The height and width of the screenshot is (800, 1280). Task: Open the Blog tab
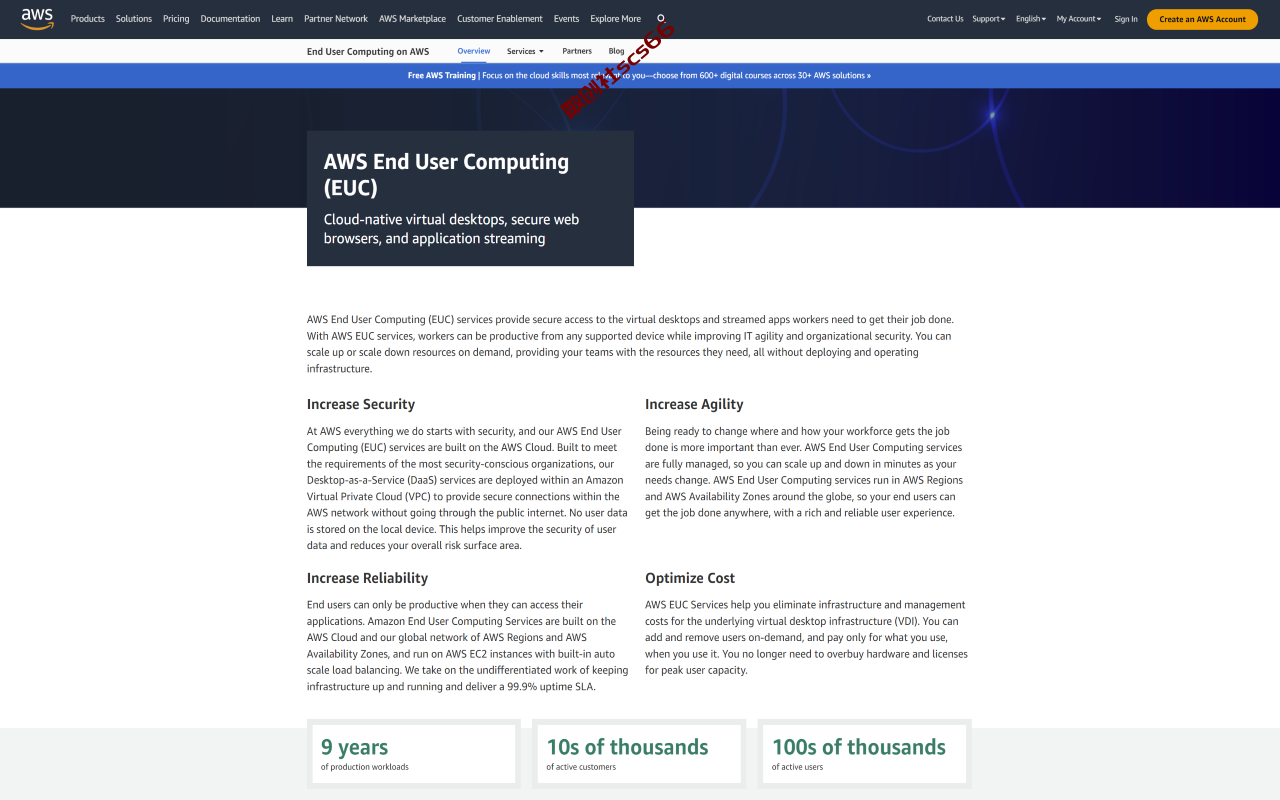pyautogui.click(x=616, y=51)
